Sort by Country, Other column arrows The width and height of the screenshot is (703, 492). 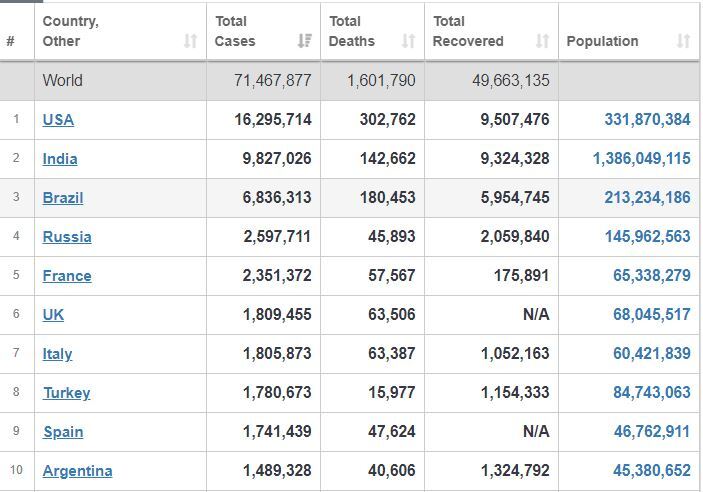click(x=191, y=41)
